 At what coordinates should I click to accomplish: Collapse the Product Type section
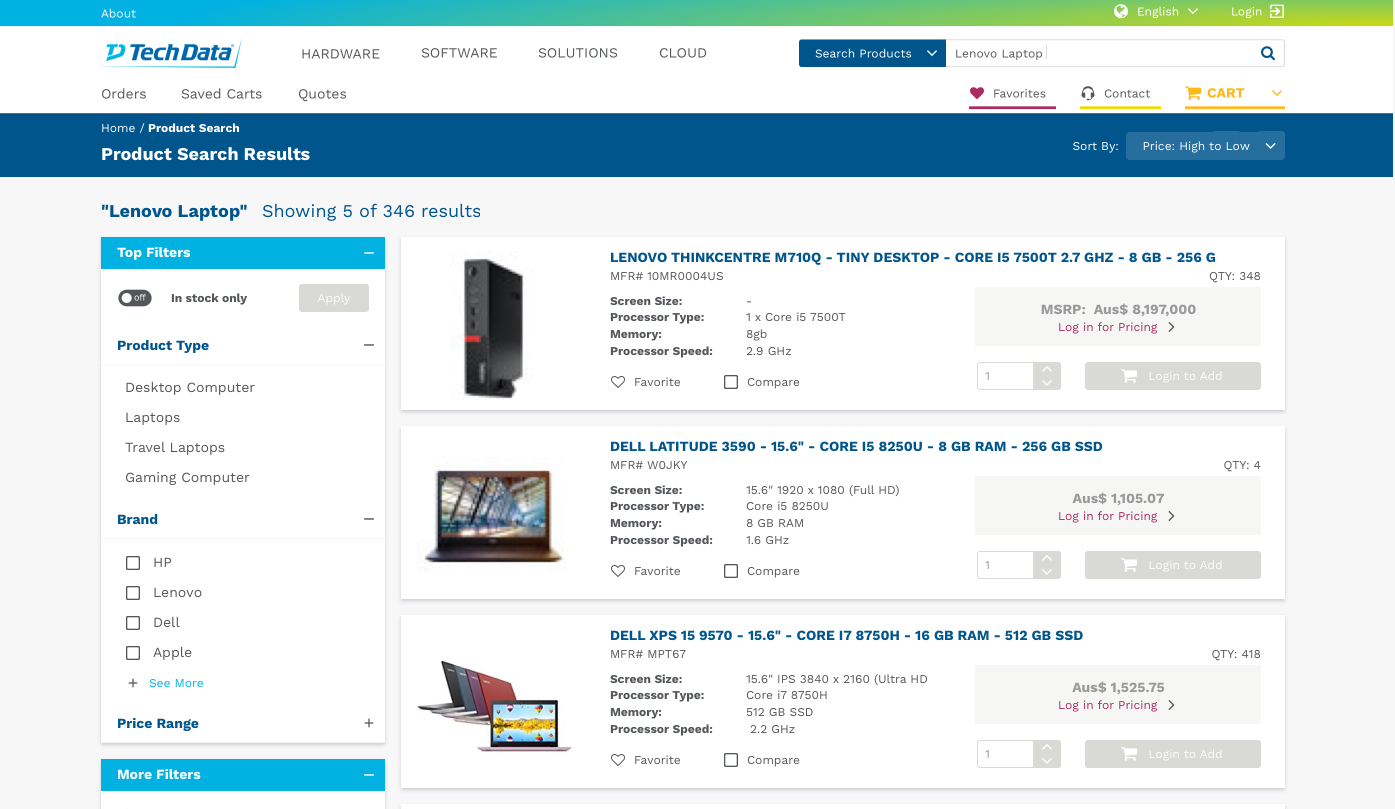pos(369,345)
